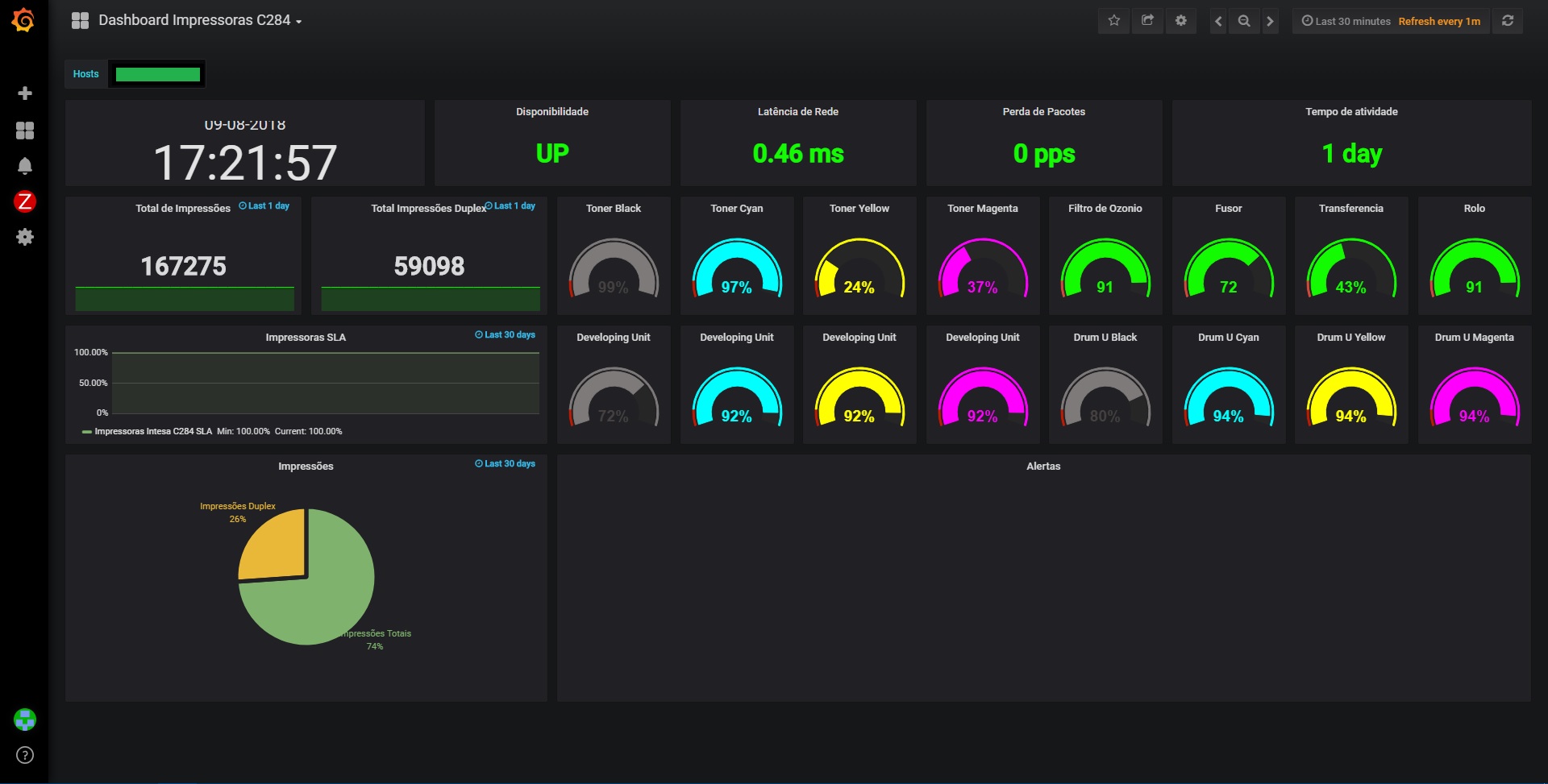Click the Filtro de Ozonio panel title
The width and height of the screenshot is (1548, 784).
[1105, 209]
